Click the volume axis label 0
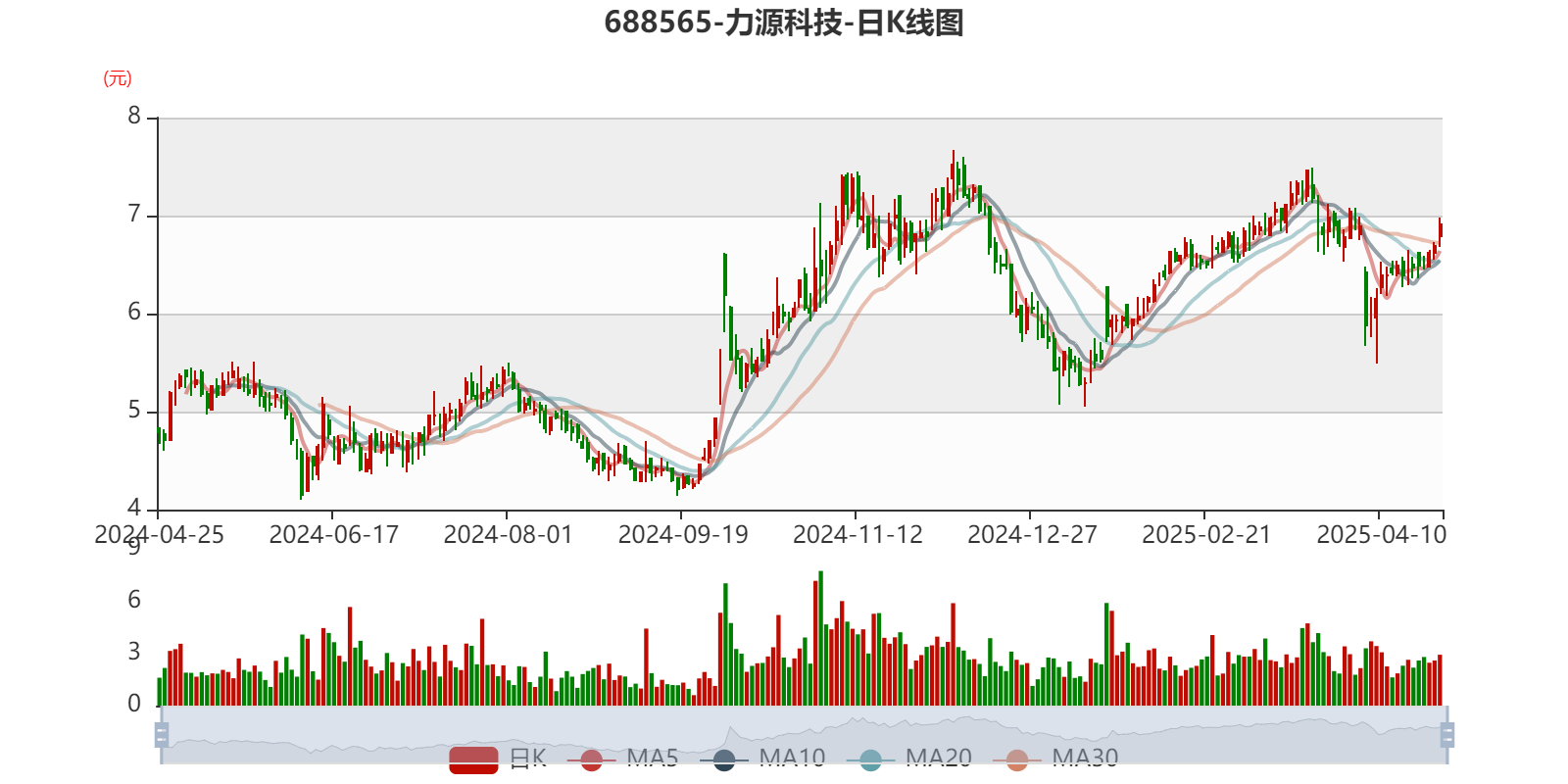 point(134,704)
